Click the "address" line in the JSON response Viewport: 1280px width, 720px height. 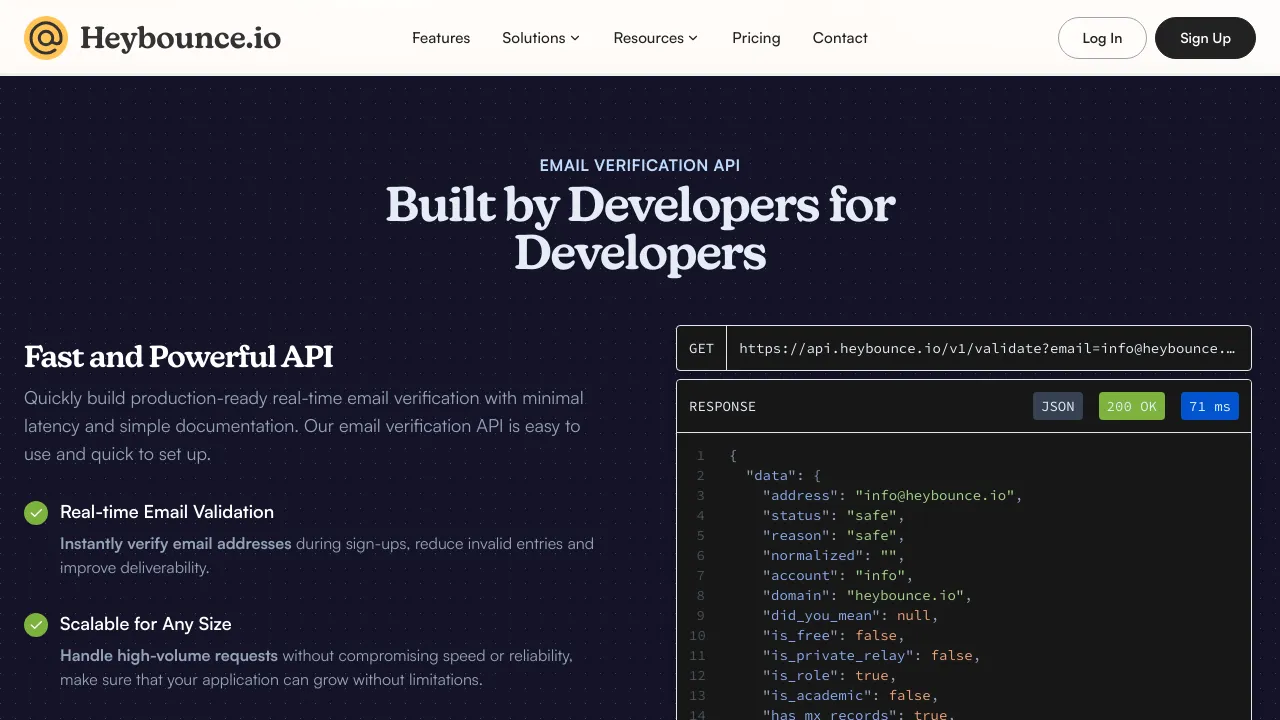[x=892, y=495]
